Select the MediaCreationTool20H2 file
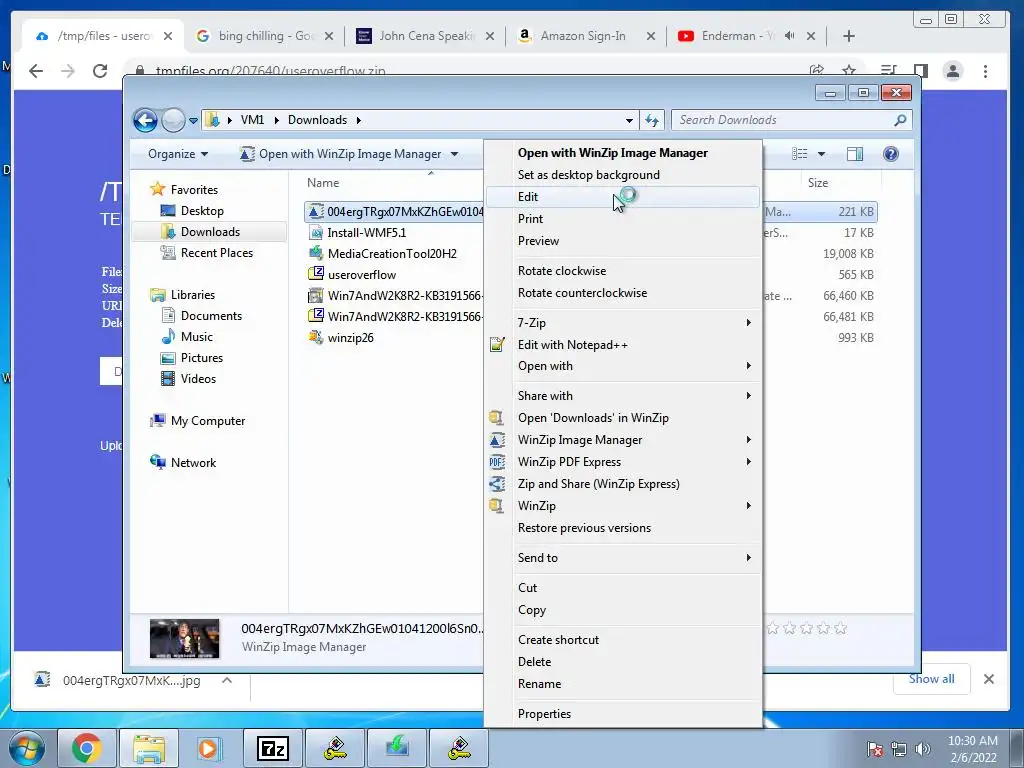Image resolution: width=1024 pixels, height=768 pixels. (x=392, y=254)
